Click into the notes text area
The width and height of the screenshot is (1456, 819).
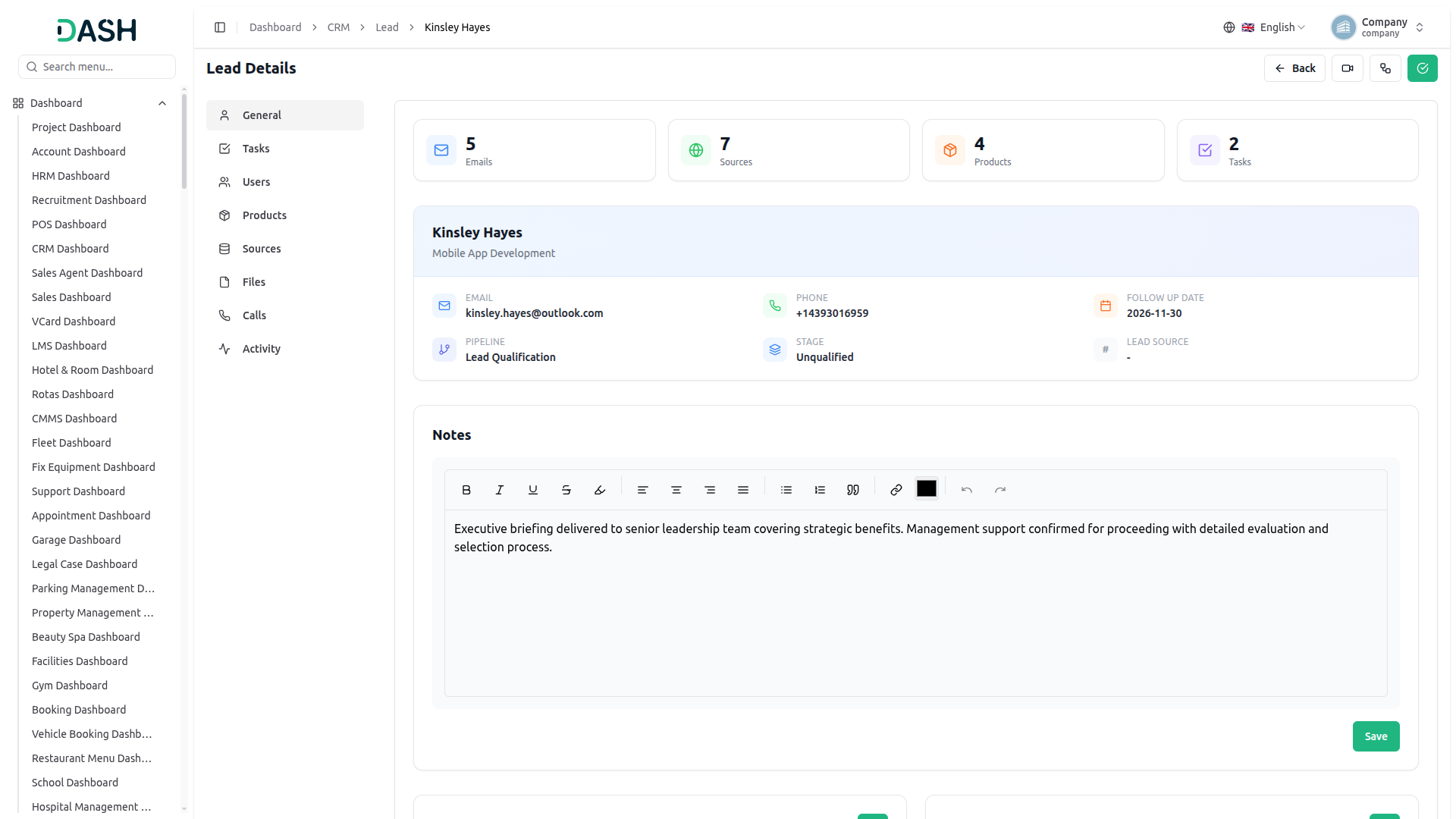pyautogui.click(x=916, y=603)
